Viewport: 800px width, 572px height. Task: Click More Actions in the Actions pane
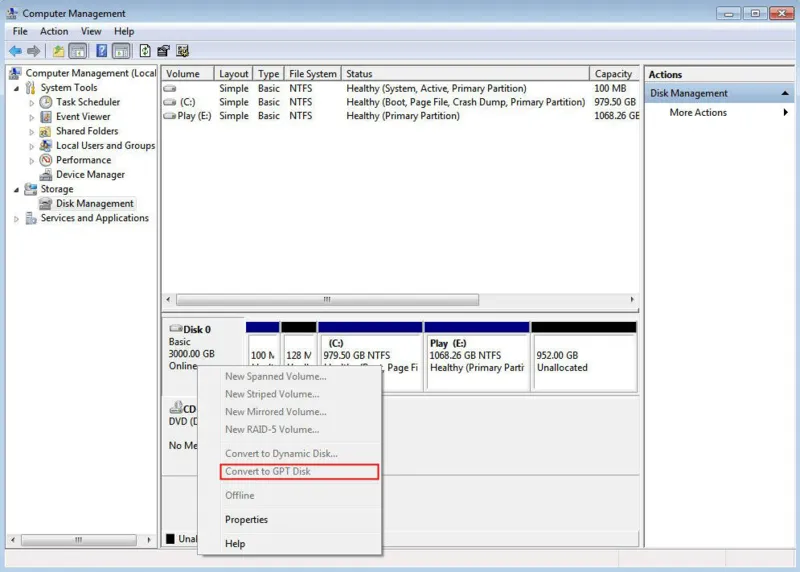(x=698, y=113)
